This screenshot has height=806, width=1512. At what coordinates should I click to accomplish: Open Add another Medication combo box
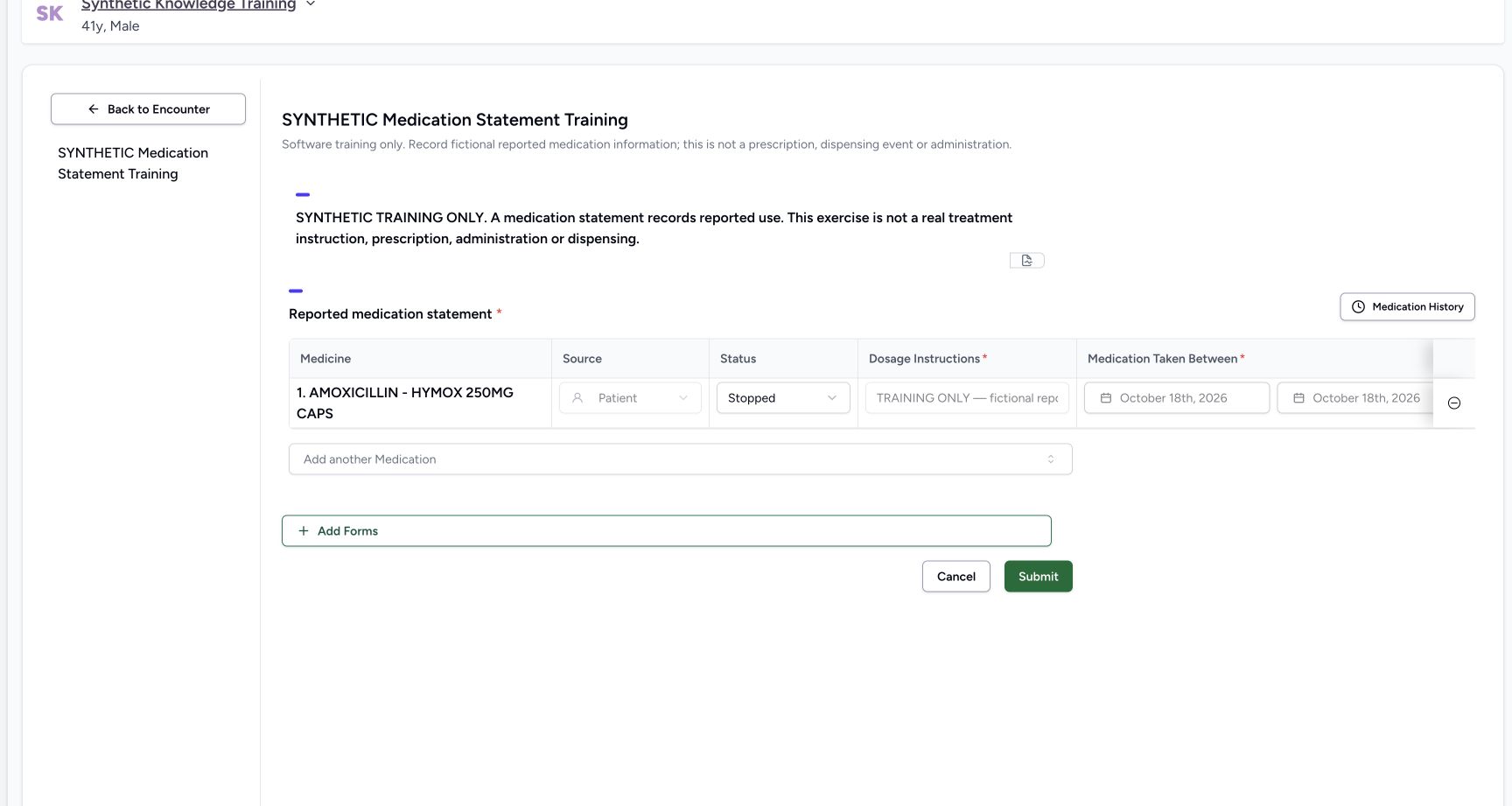680,459
